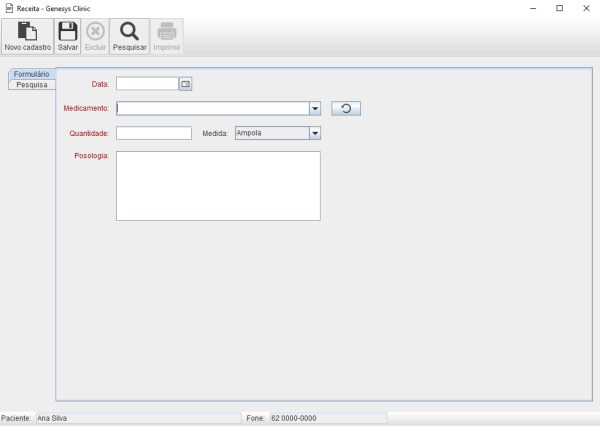Click into the Medicamento text box
This screenshot has width=600, height=426.
pos(211,108)
